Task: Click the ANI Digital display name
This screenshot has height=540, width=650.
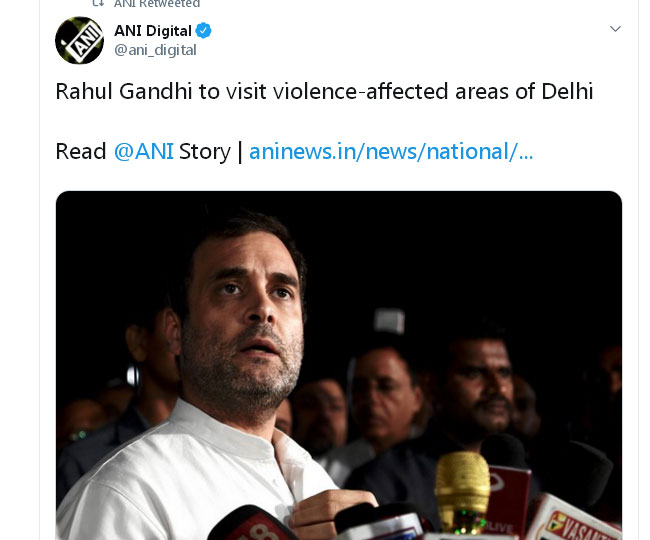Action: (153, 31)
